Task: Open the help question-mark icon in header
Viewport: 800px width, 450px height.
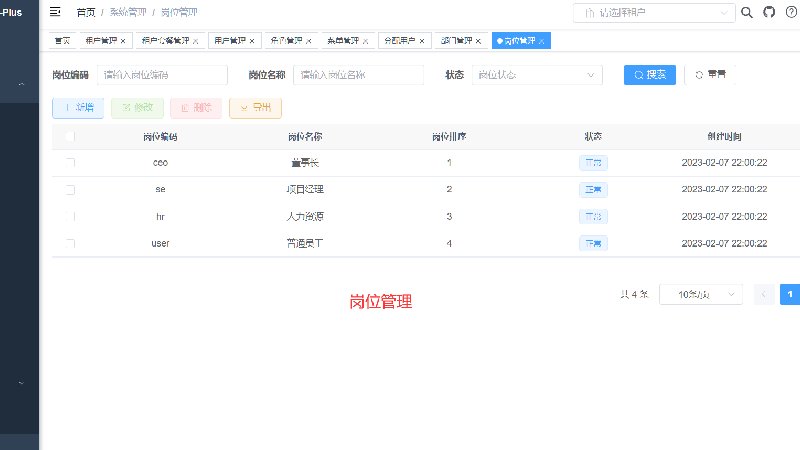Action: click(x=791, y=12)
